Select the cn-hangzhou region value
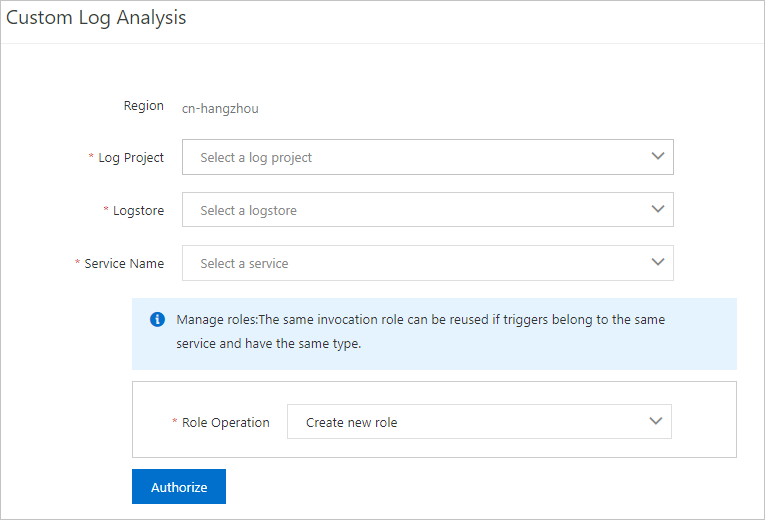765x520 pixels. click(x=220, y=108)
